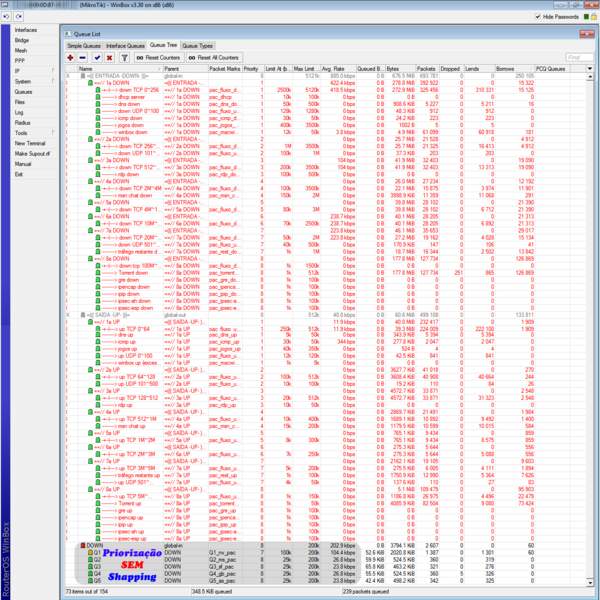Sort by the Parent column header
Image resolution: width=600 pixels, height=600 pixels.
point(185,69)
